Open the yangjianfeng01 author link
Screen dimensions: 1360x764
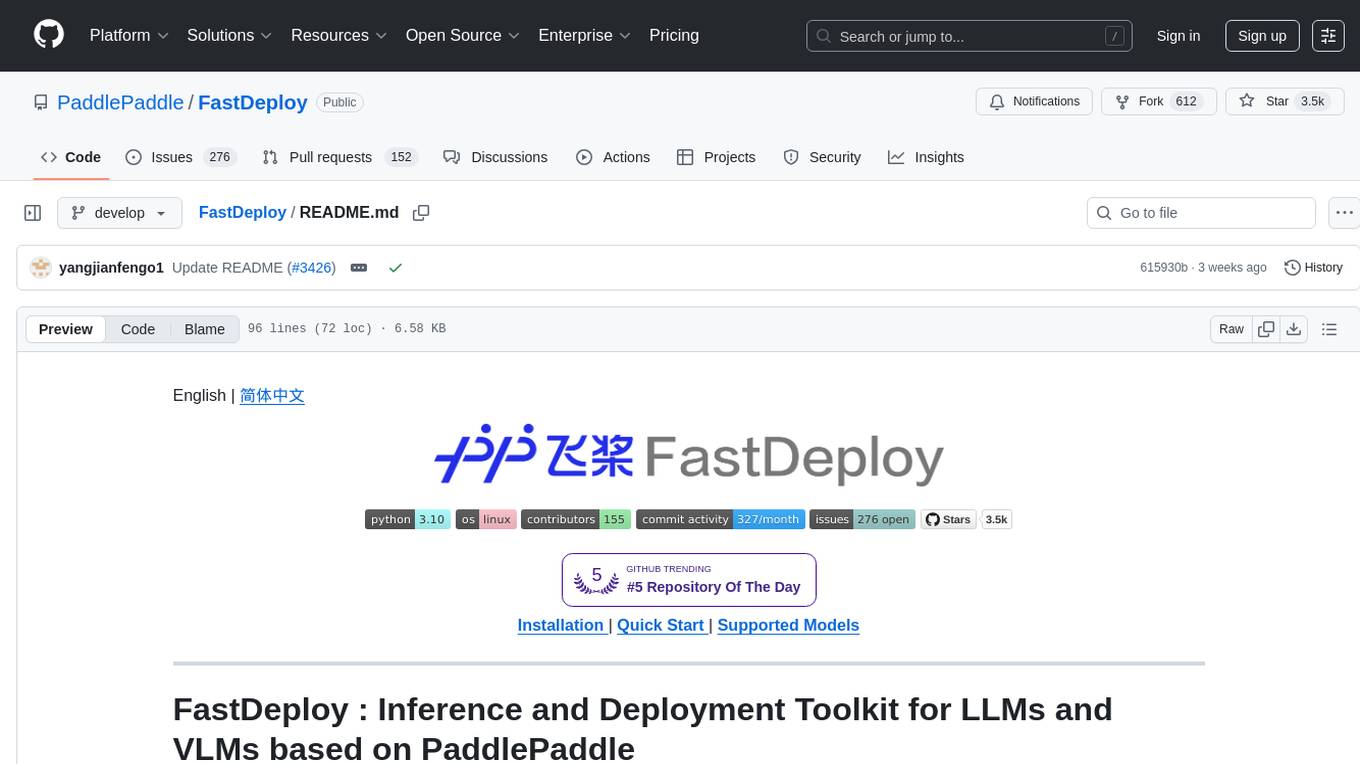[x=111, y=268]
